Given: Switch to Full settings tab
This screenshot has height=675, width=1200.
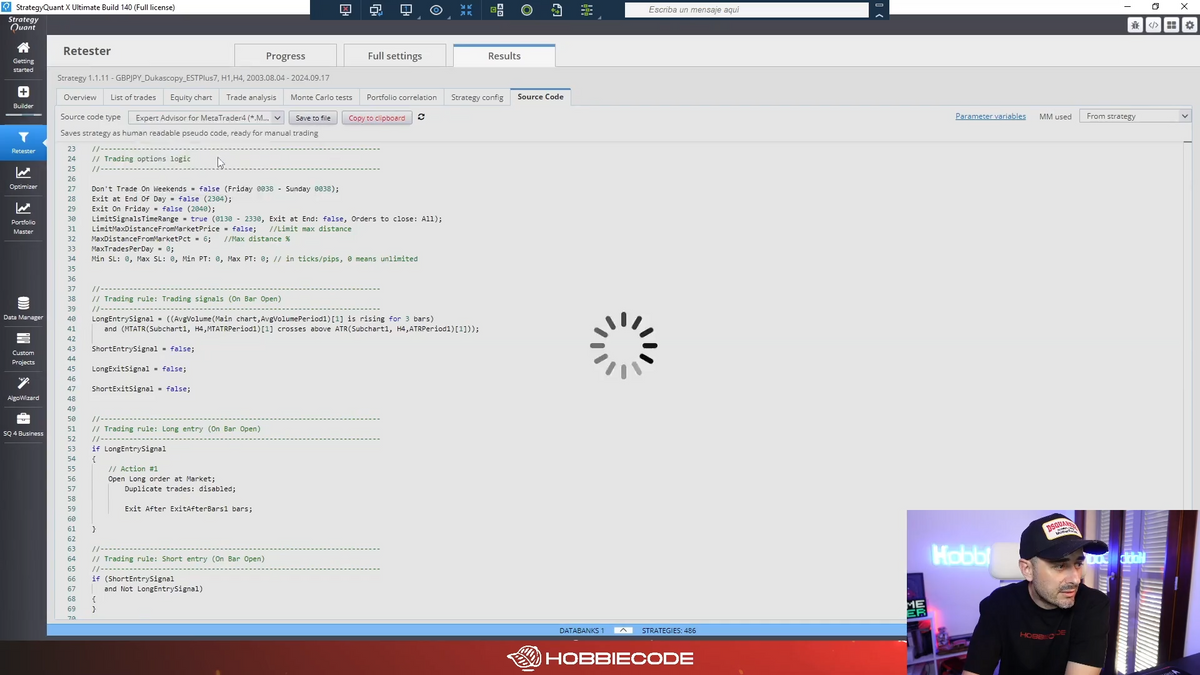Looking at the screenshot, I should [394, 56].
